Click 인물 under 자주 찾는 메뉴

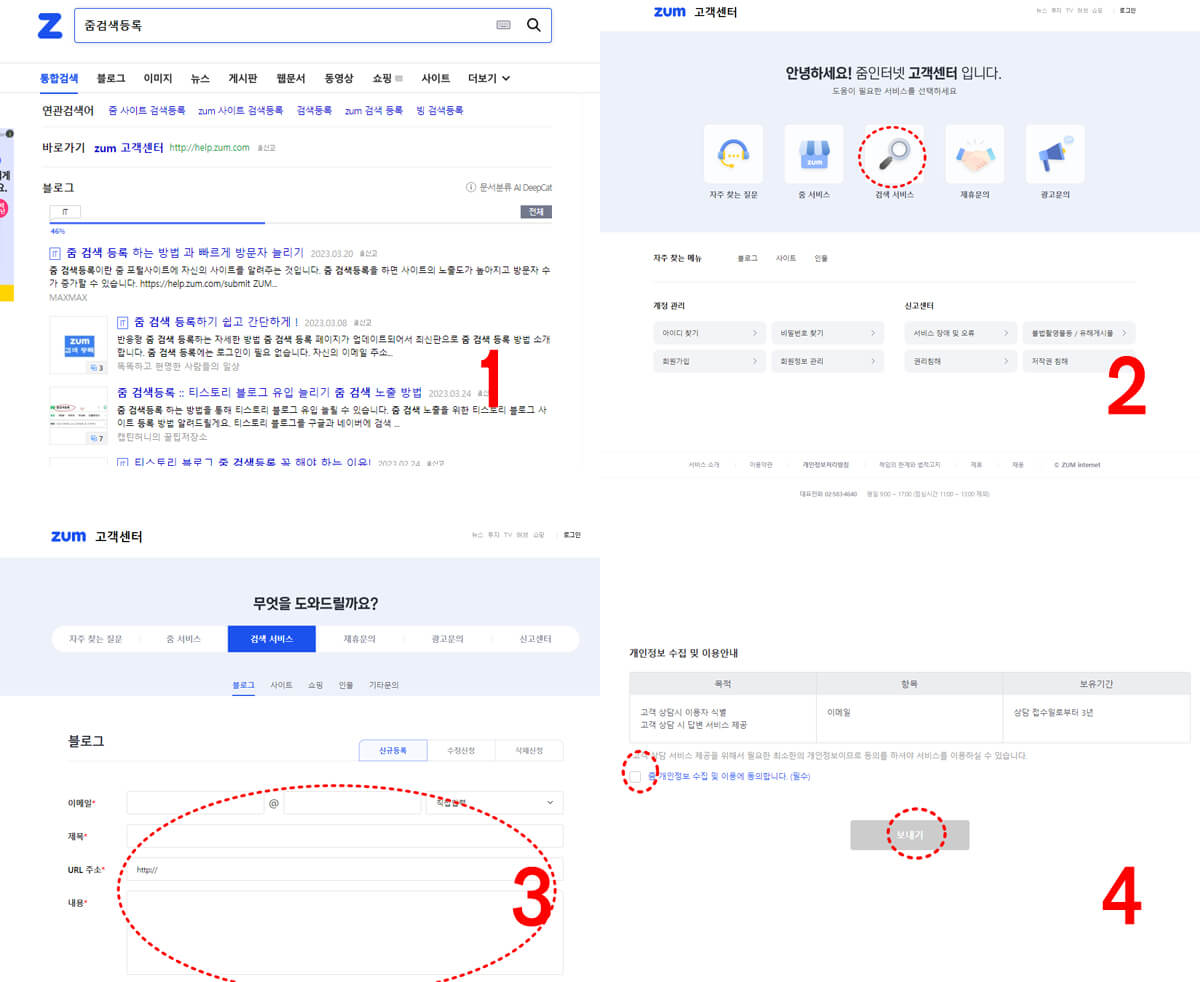point(821,258)
